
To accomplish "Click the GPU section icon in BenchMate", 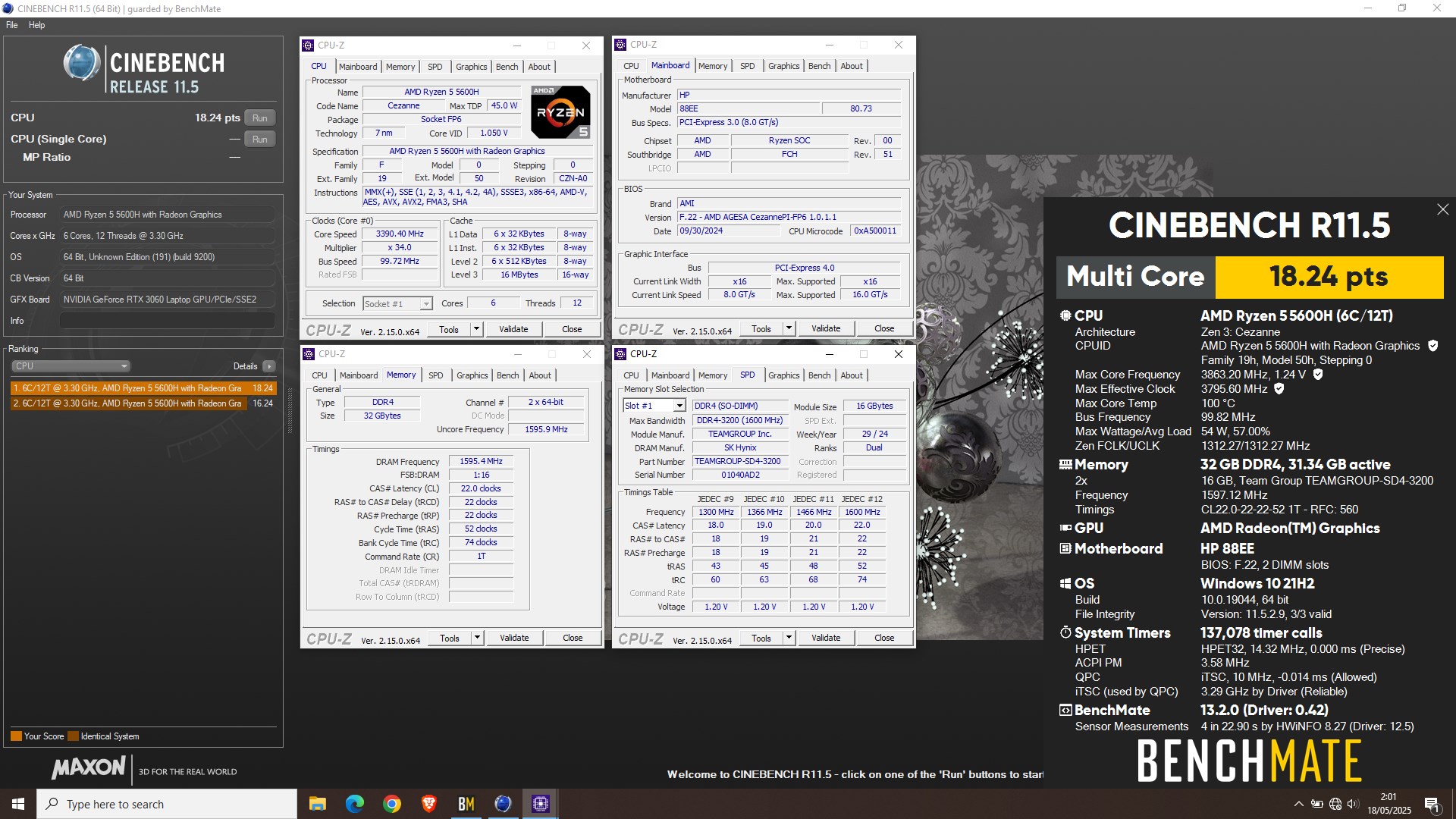I will pos(1065,528).
